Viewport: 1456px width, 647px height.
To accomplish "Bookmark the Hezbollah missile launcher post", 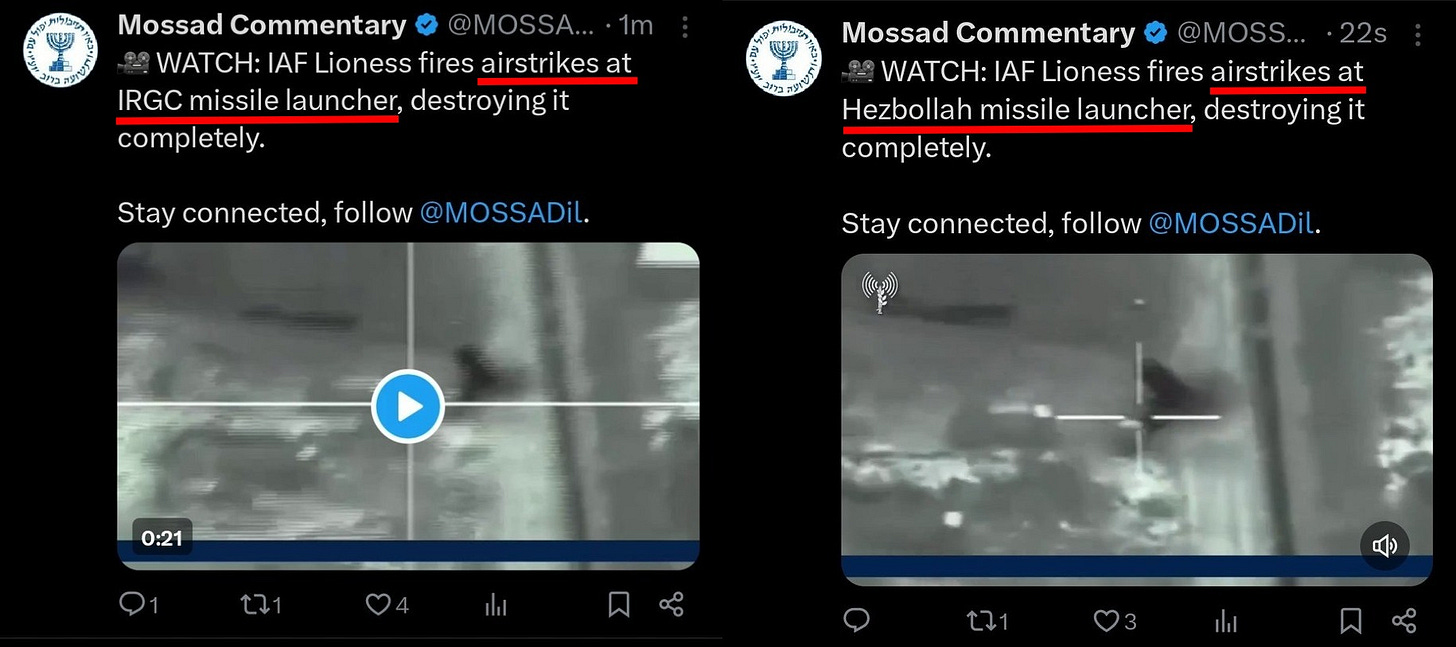I will (1351, 621).
